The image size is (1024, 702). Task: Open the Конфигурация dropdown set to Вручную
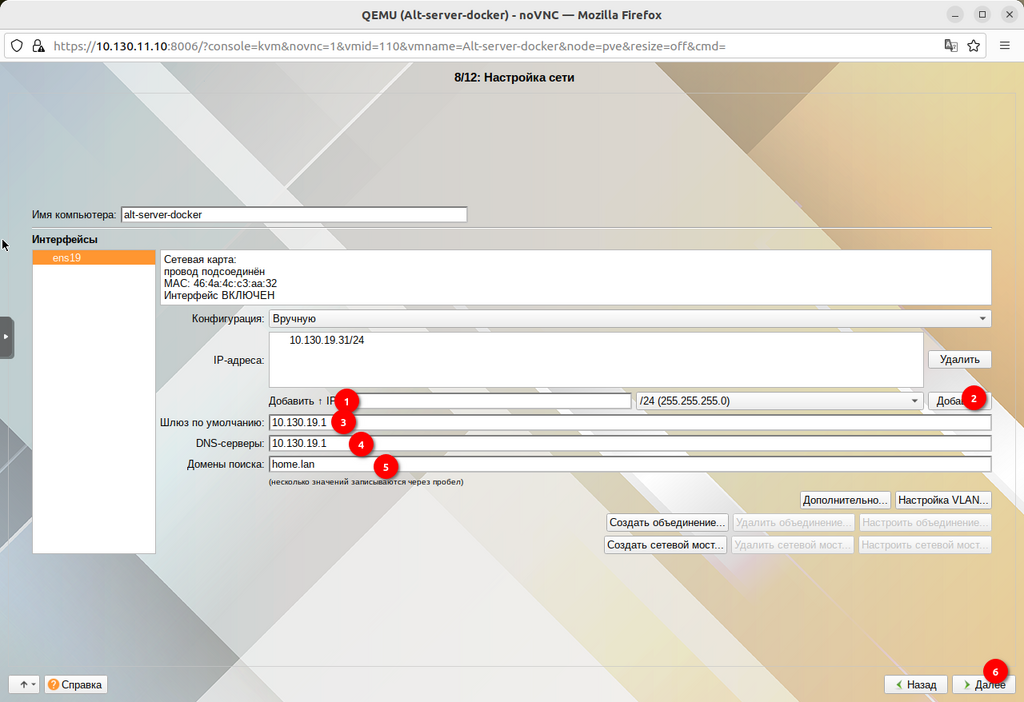click(x=629, y=318)
